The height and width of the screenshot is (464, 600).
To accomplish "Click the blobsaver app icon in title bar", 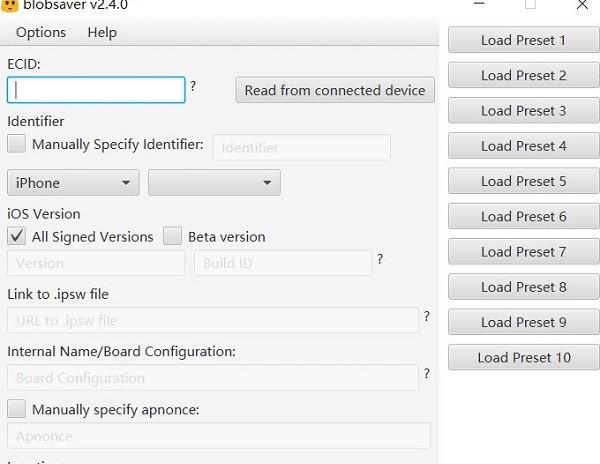I will [x=9, y=5].
